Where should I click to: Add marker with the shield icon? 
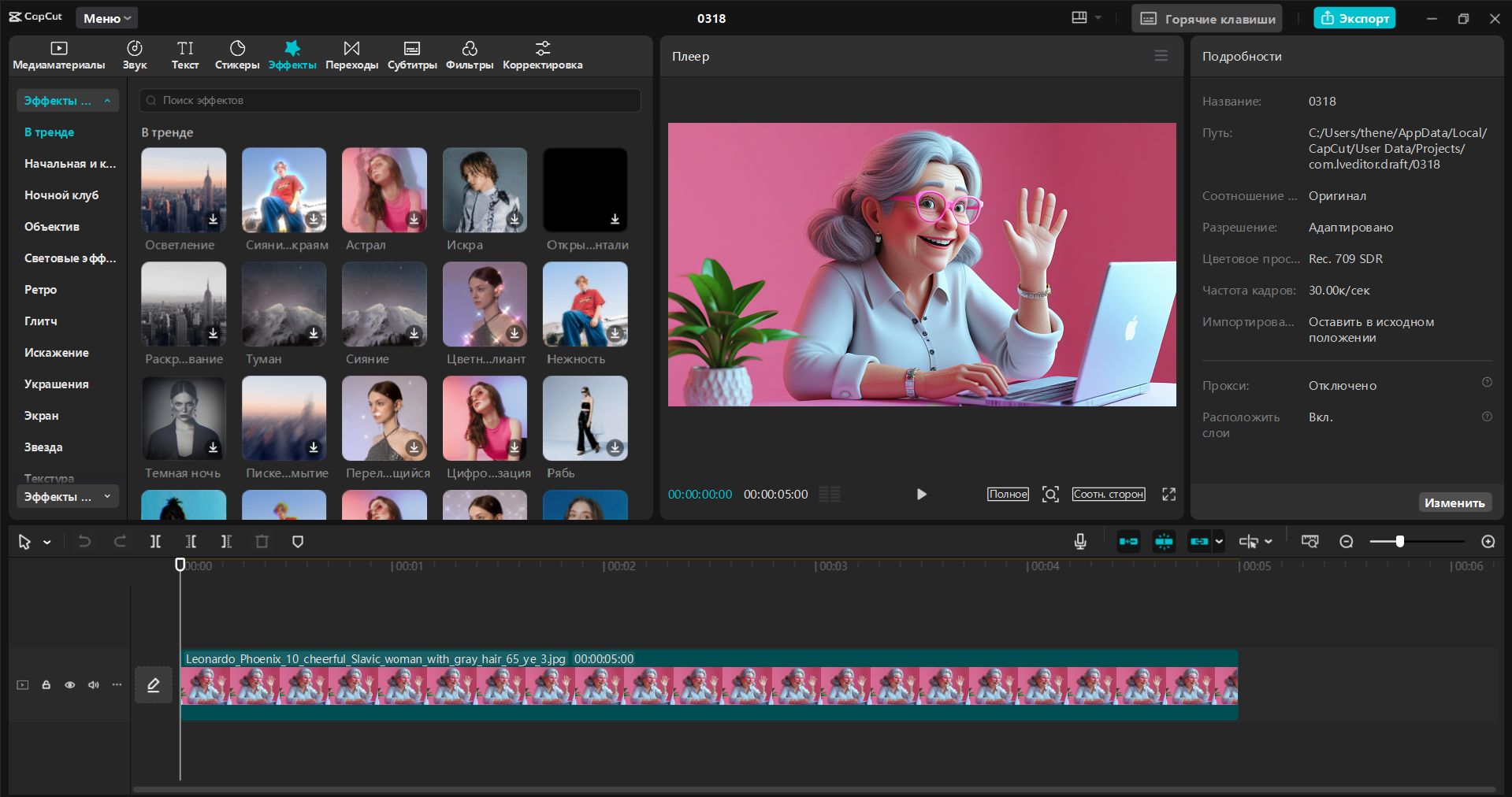click(298, 542)
